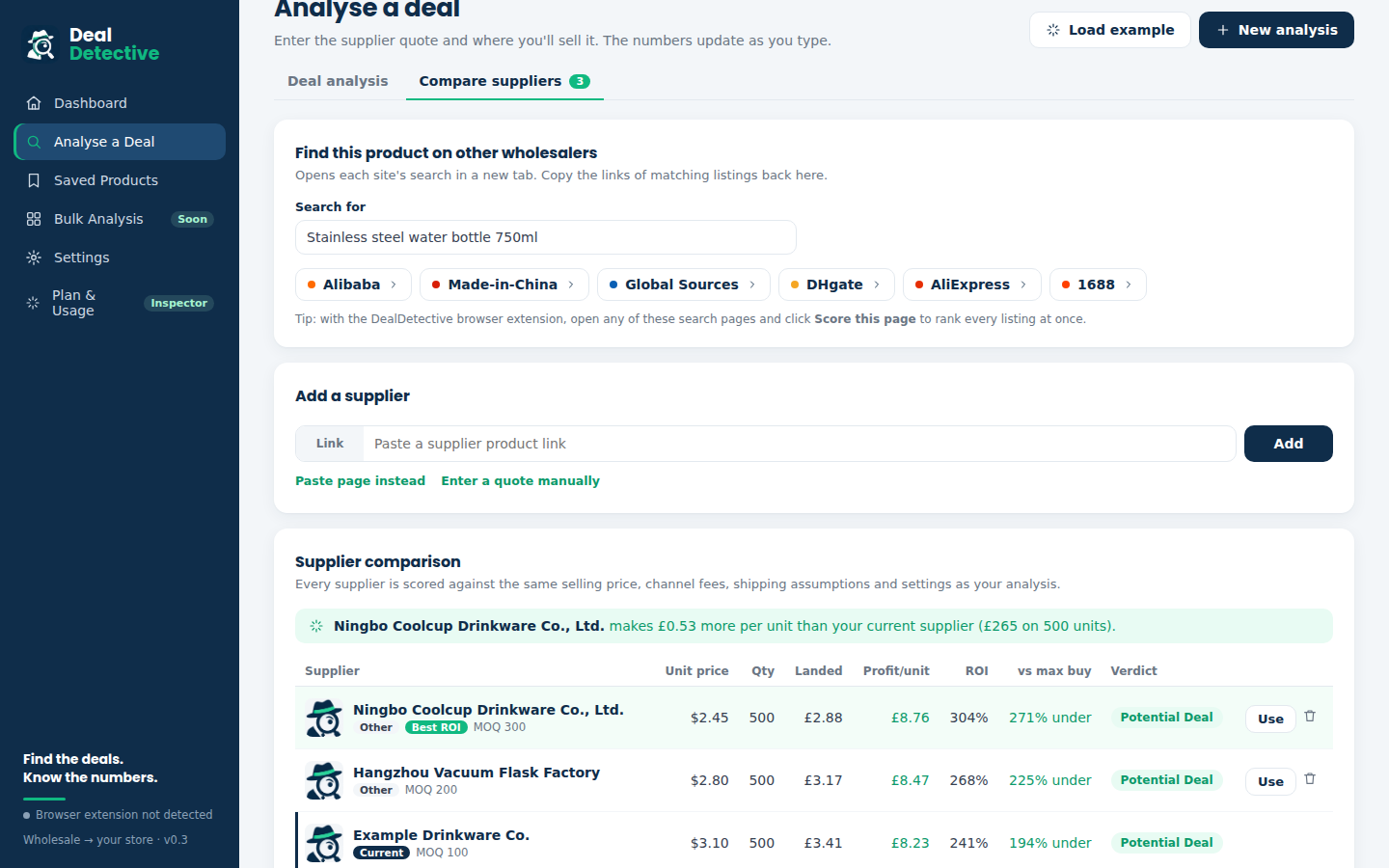Viewport: 1389px width, 868px height.
Task: Click the Hangzhou Vacuum Flask detective avatar
Action: (324, 780)
